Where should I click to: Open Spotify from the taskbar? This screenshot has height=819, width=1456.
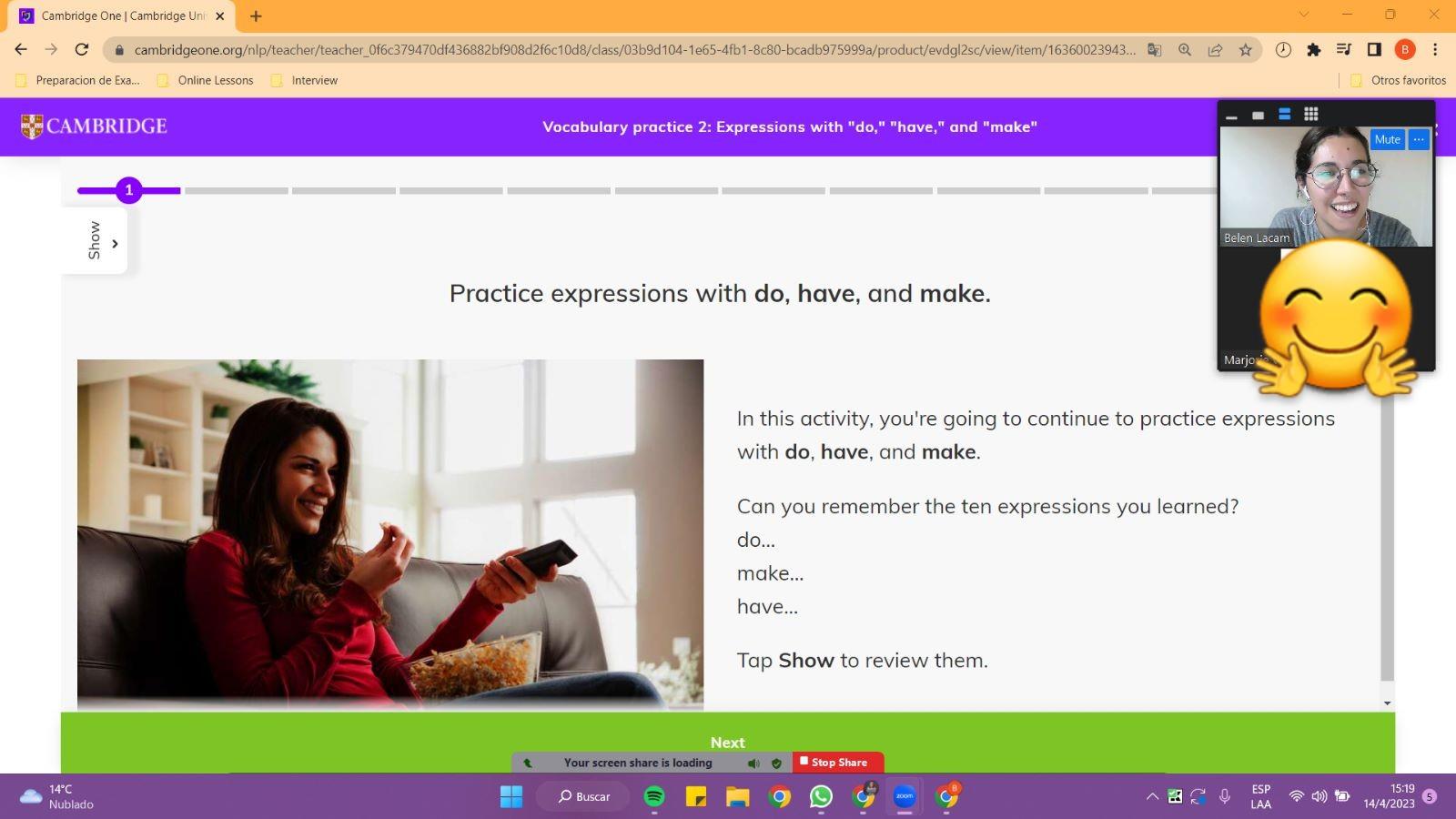653,797
